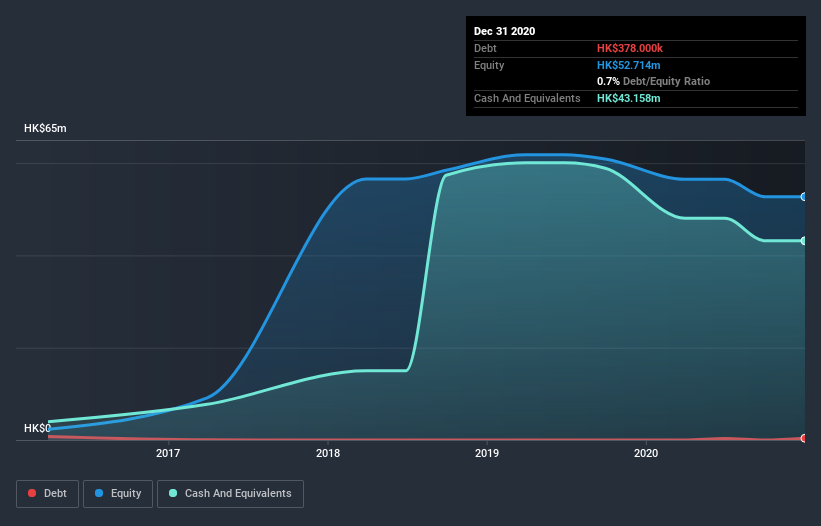
Task: Toggle the Equity series legend button
Action: (x=118, y=494)
